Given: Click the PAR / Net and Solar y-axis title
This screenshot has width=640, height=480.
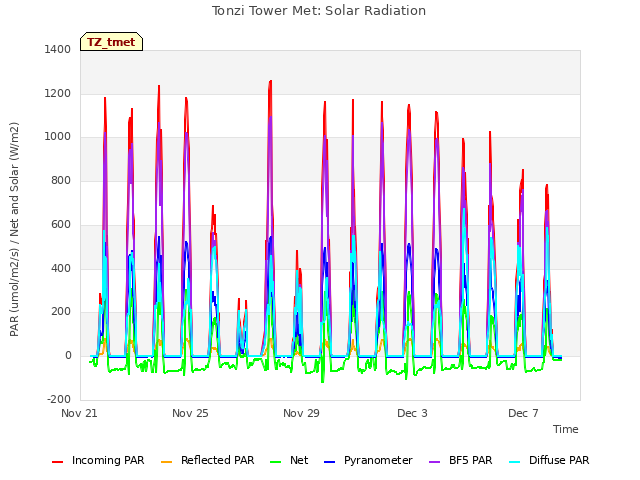Looking at the screenshot, I should tap(14, 229).
